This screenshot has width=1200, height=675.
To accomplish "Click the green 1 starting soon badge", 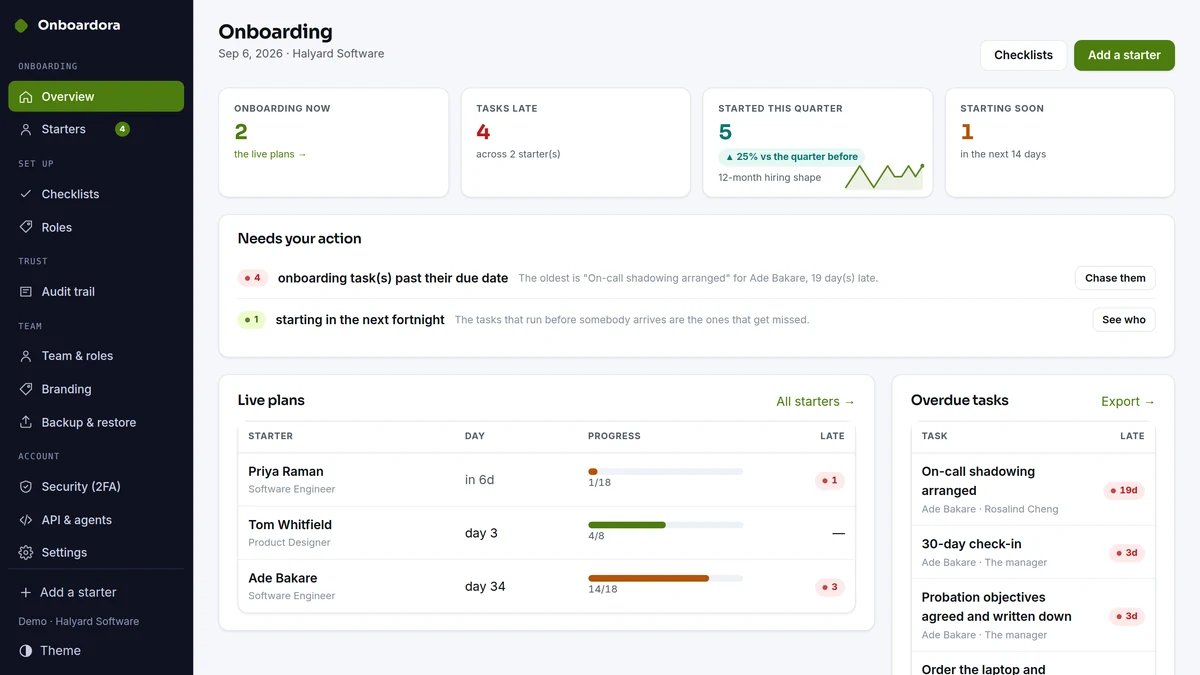I will (x=251, y=320).
